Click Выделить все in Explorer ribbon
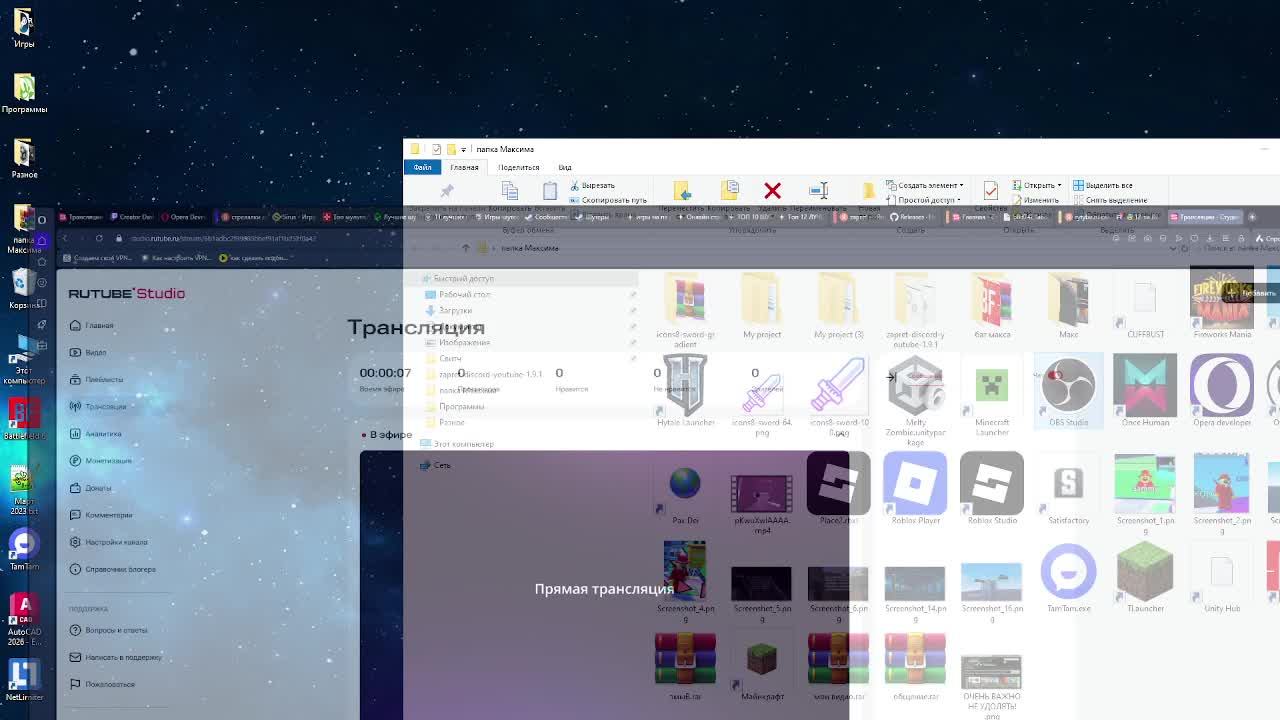The width and height of the screenshot is (1280, 720). tap(1103, 185)
